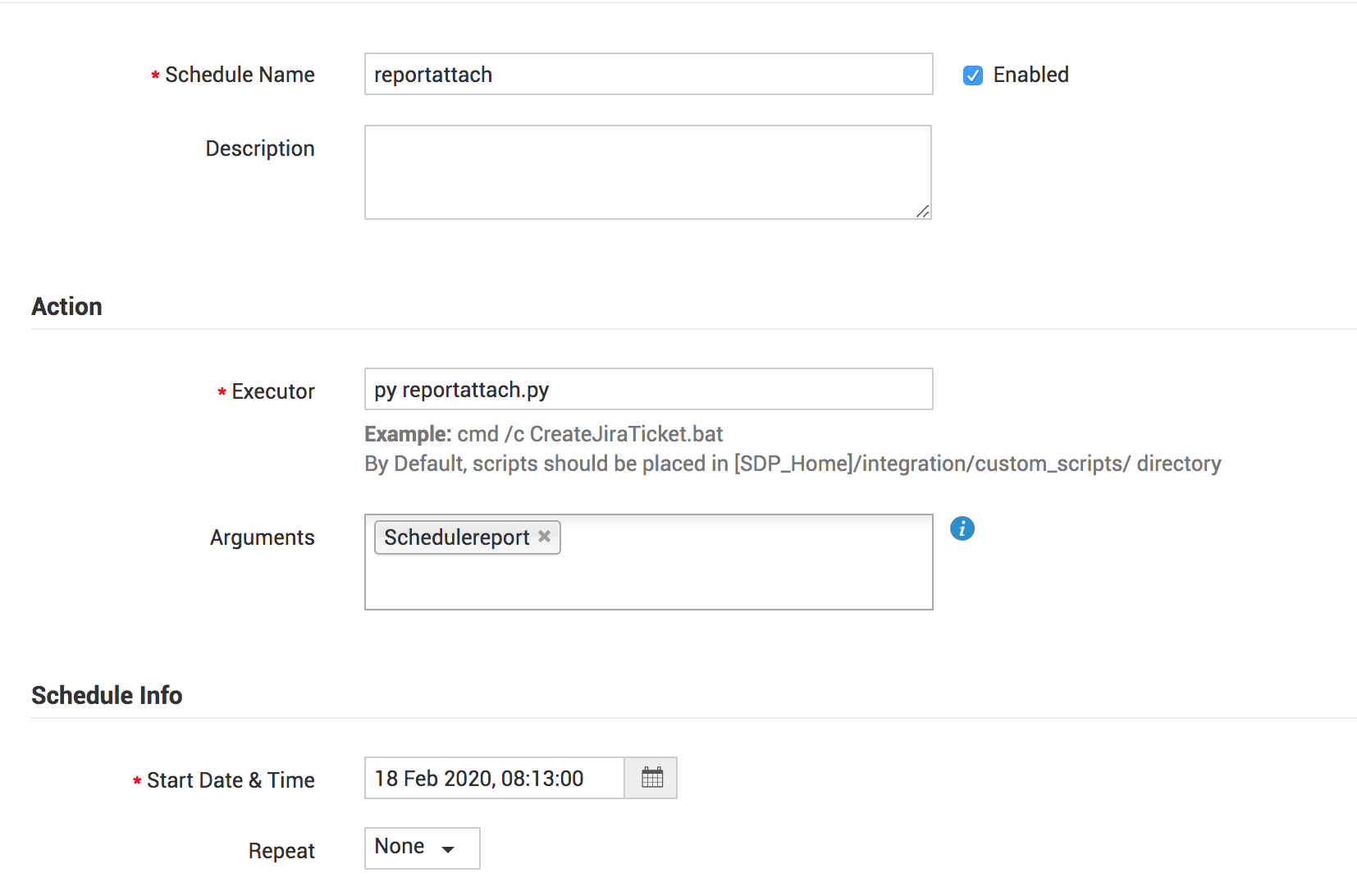Click the Repeat label

(281, 851)
